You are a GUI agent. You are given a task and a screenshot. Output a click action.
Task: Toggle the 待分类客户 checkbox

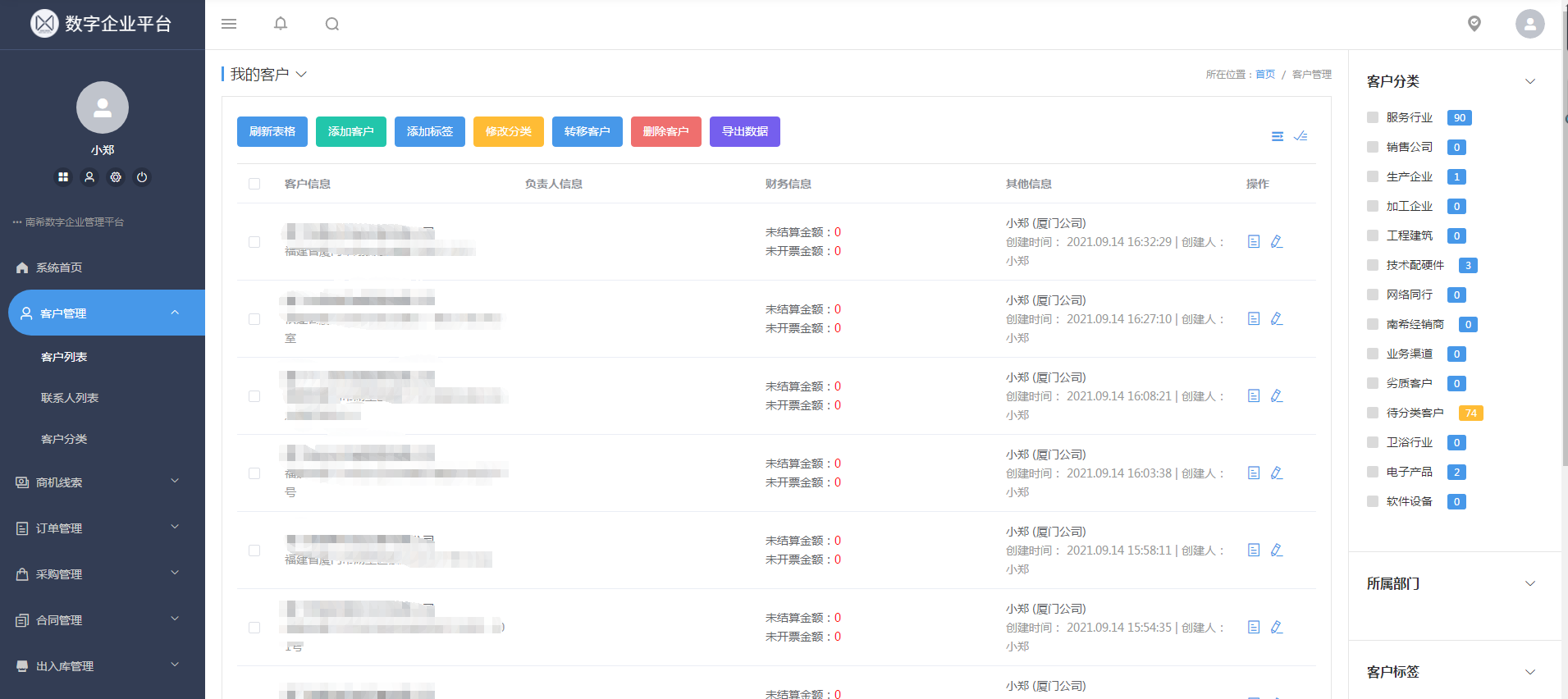pyautogui.click(x=1373, y=413)
